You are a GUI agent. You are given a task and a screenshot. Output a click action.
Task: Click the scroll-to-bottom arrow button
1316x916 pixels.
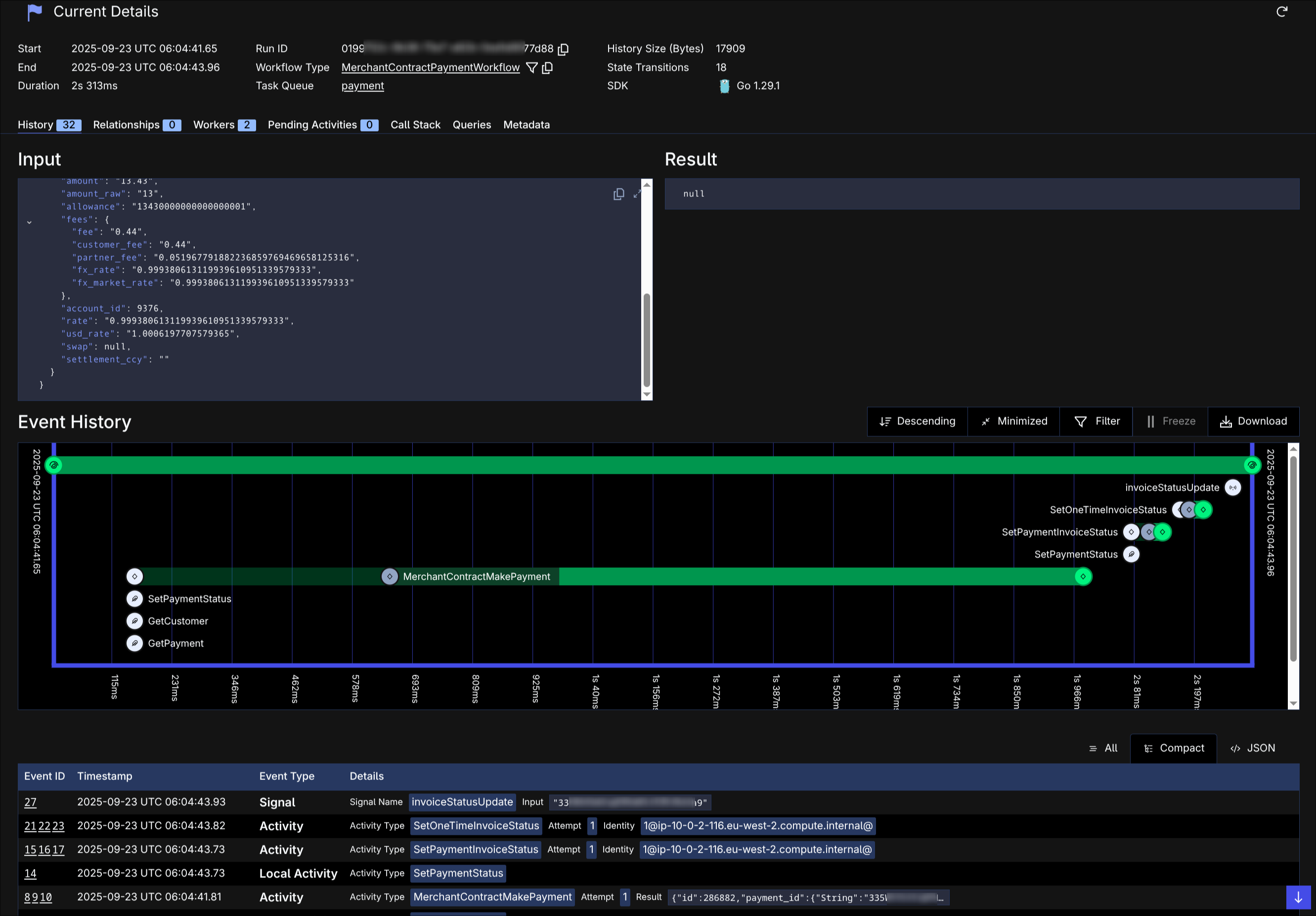point(1298,898)
